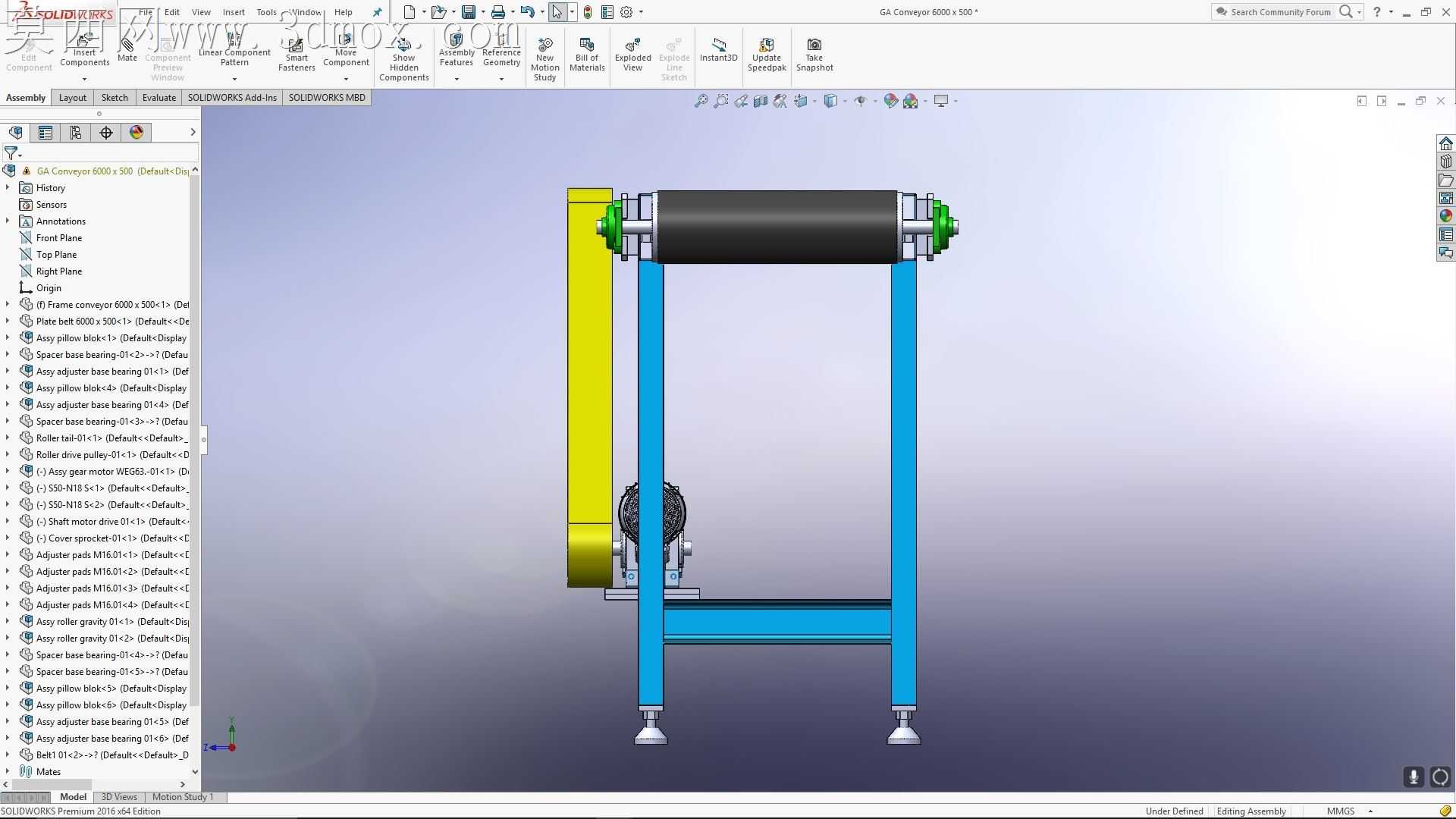This screenshot has height=819, width=1456.
Task: Select the Right Plane
Action: pos(59,271)
